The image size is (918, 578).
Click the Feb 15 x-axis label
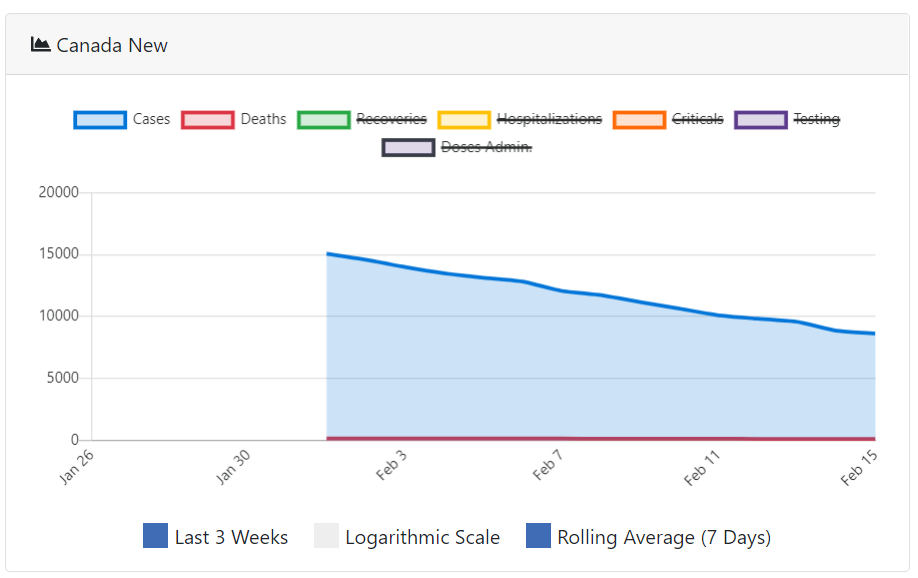pyautogui.click(x=859, y=467)
